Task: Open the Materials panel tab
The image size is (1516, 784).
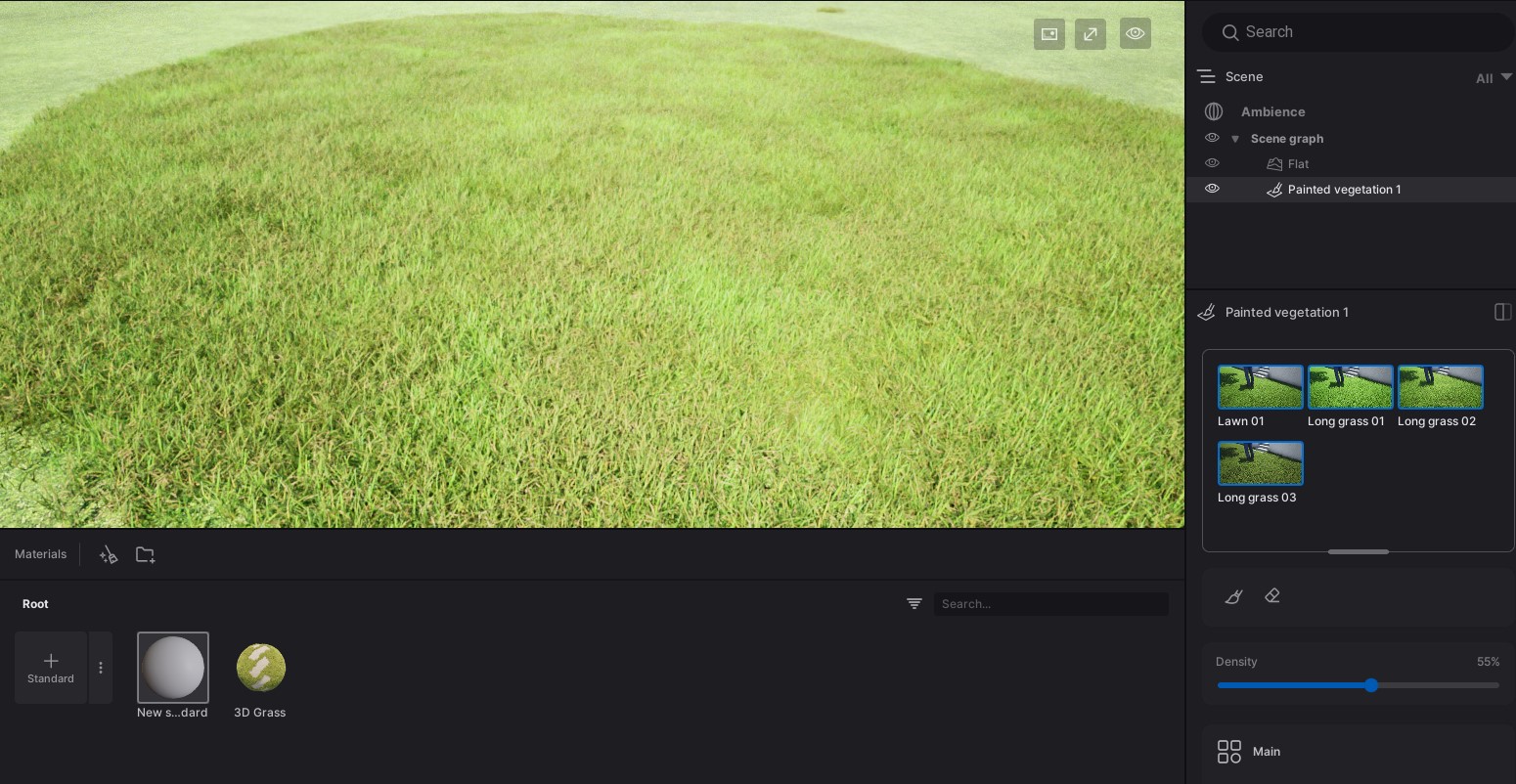Action: click(41, 554)
